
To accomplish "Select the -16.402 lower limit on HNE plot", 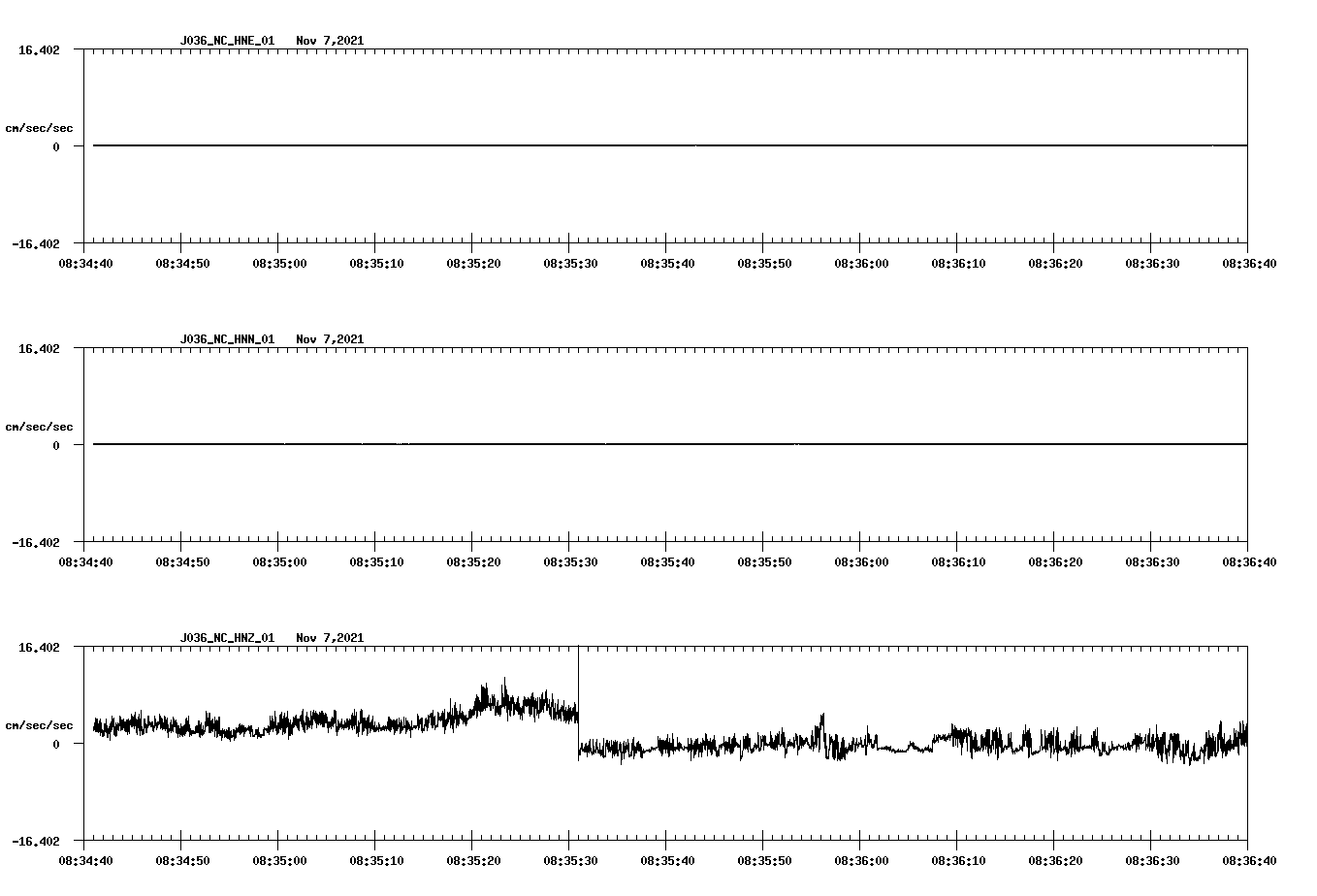I will tap(36, 244).
